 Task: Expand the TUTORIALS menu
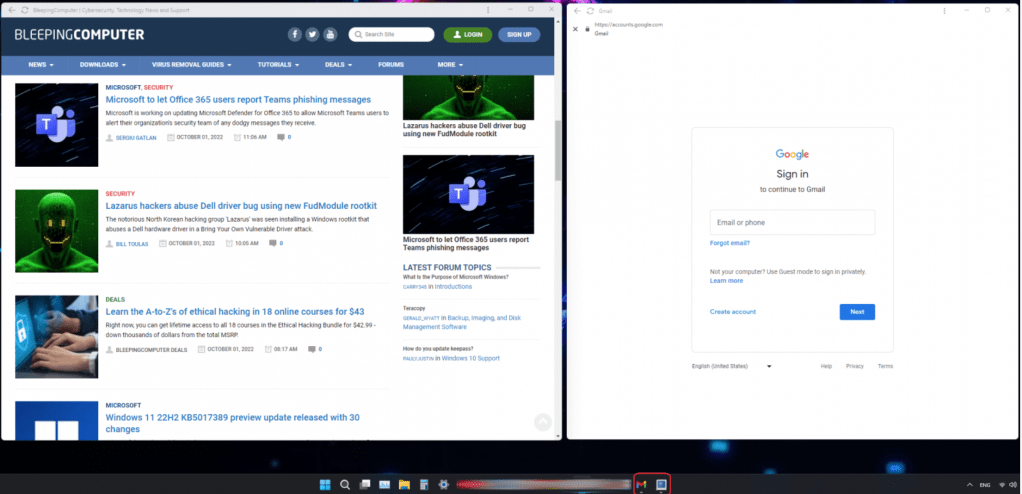(x=278, y=65)
